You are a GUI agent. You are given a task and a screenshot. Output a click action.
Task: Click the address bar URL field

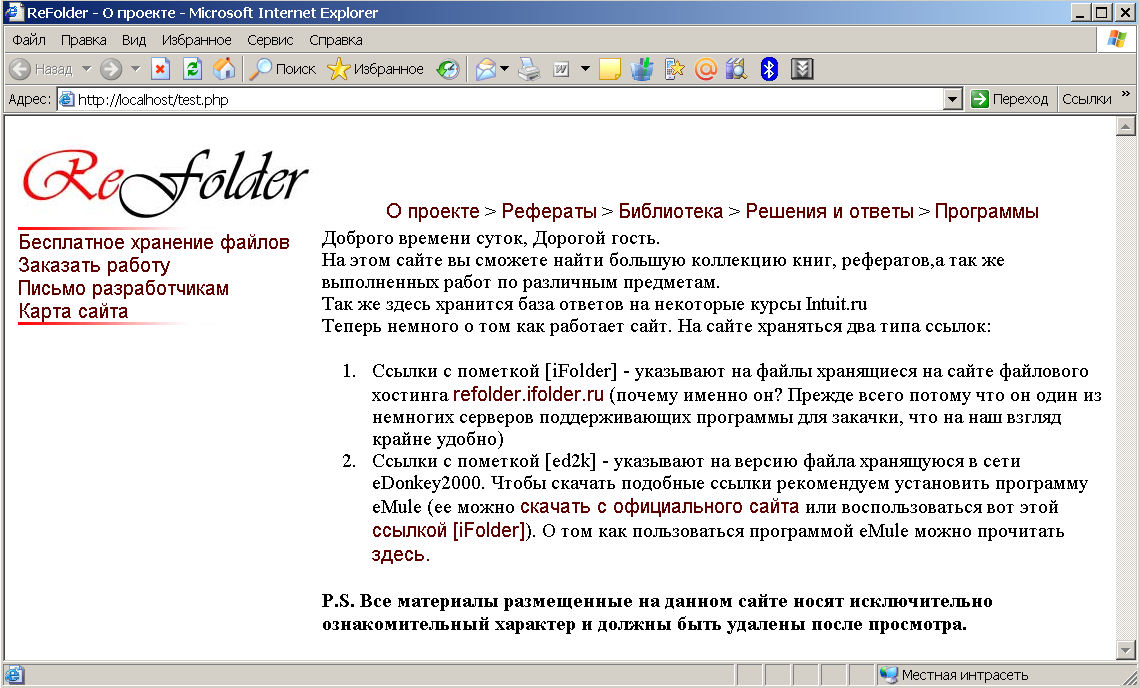(509, 100)
